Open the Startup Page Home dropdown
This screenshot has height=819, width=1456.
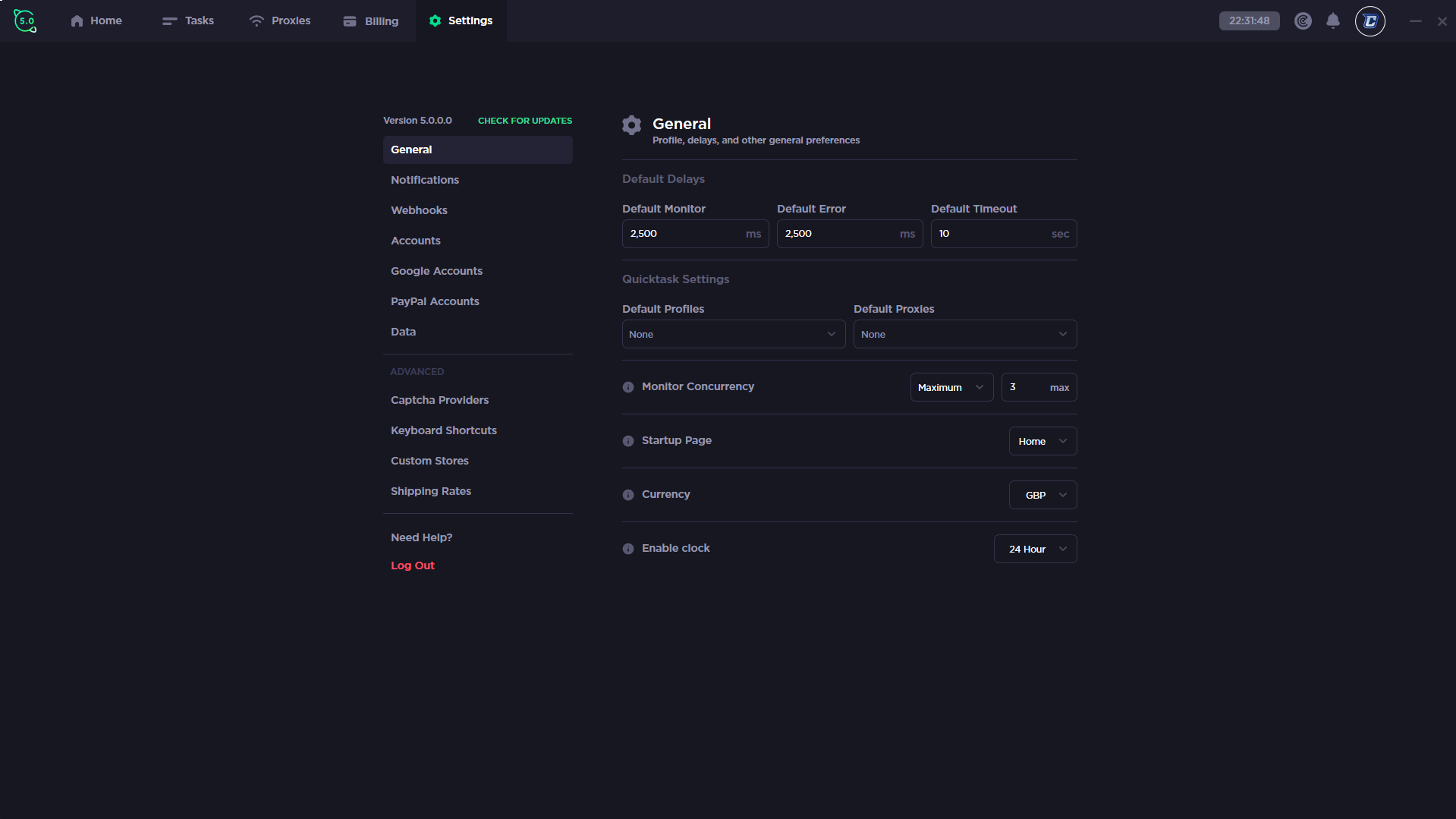click(1042, 441)
